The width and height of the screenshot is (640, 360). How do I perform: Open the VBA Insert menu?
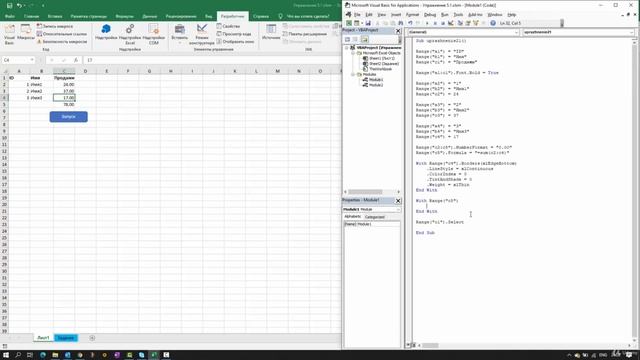point(396,15)
